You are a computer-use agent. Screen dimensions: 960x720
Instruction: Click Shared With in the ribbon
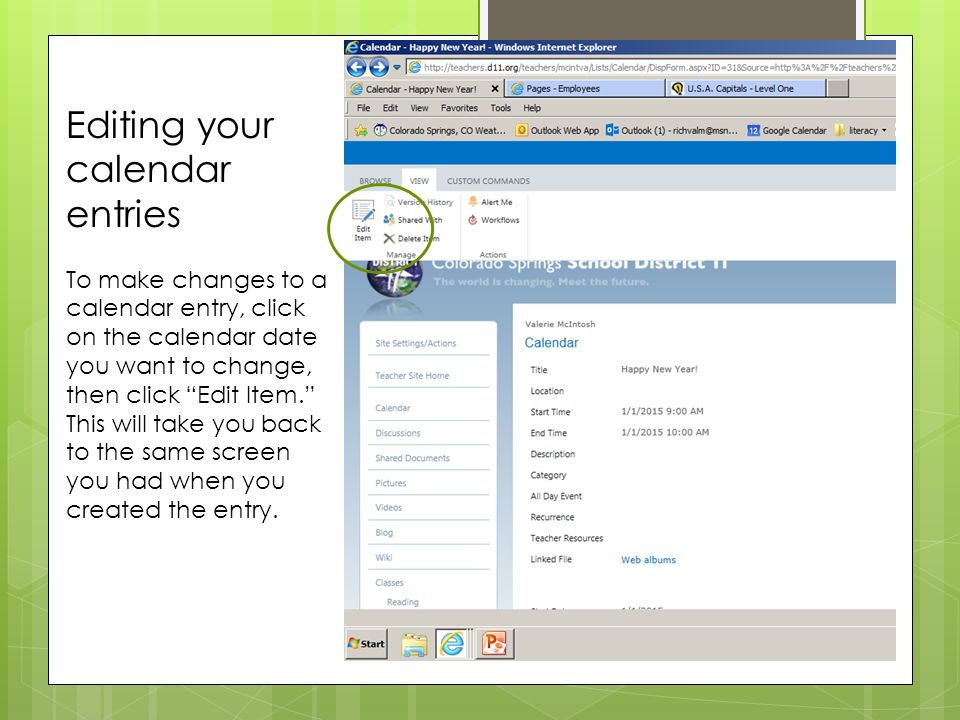point(413,220)
